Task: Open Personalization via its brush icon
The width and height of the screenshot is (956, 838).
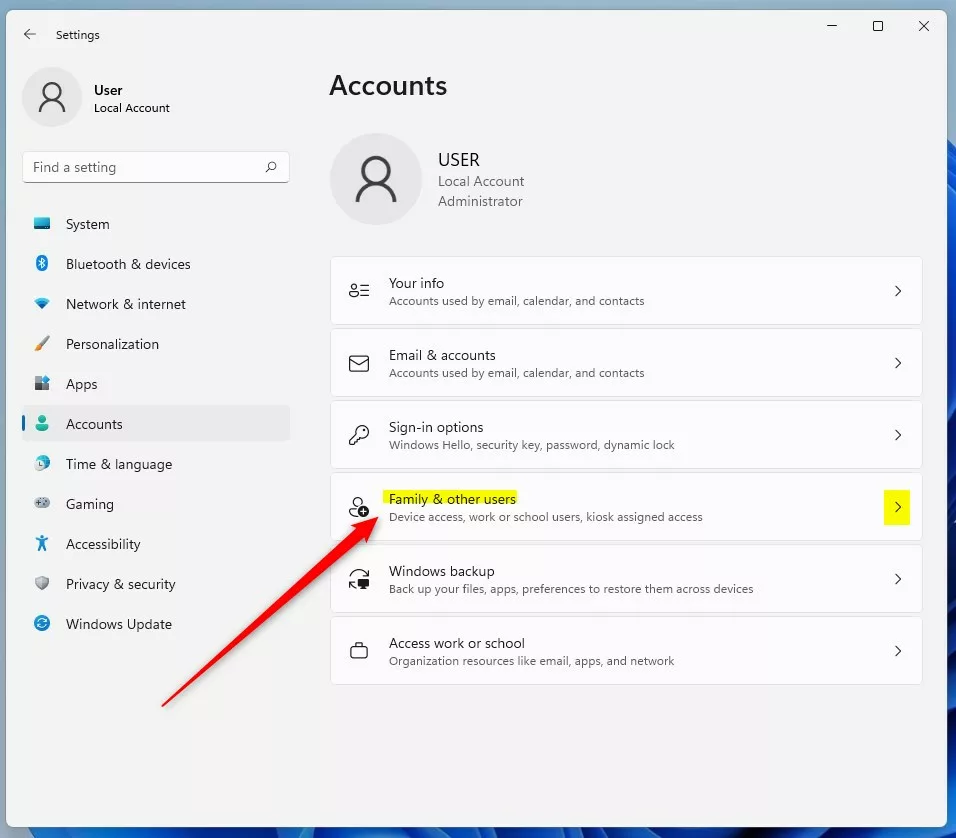Action: 41,344
